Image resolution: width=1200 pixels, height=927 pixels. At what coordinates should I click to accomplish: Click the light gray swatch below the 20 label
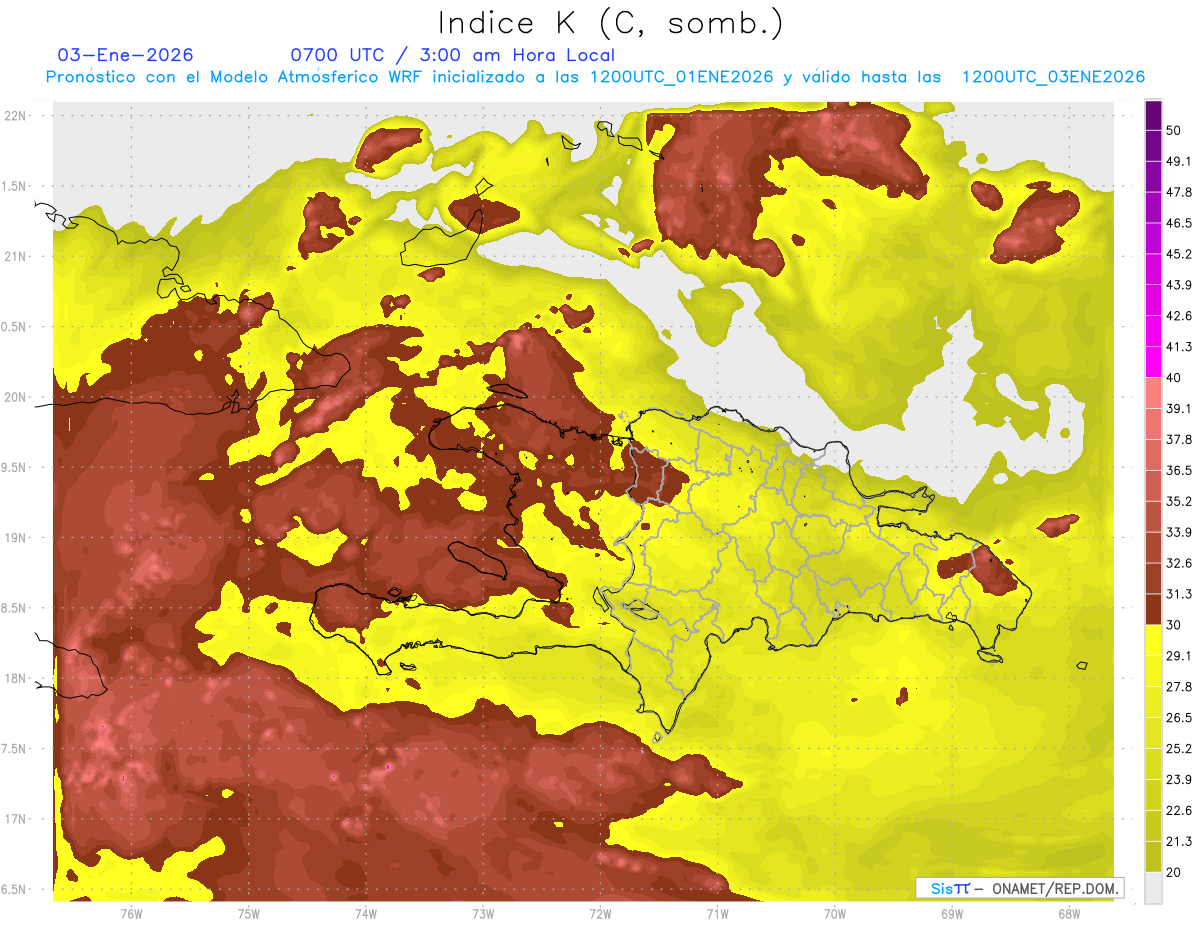(1153, 888)
